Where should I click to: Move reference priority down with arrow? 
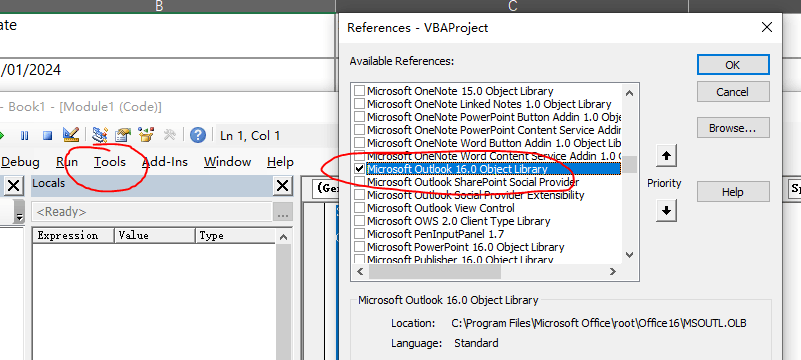pos(666,210)
